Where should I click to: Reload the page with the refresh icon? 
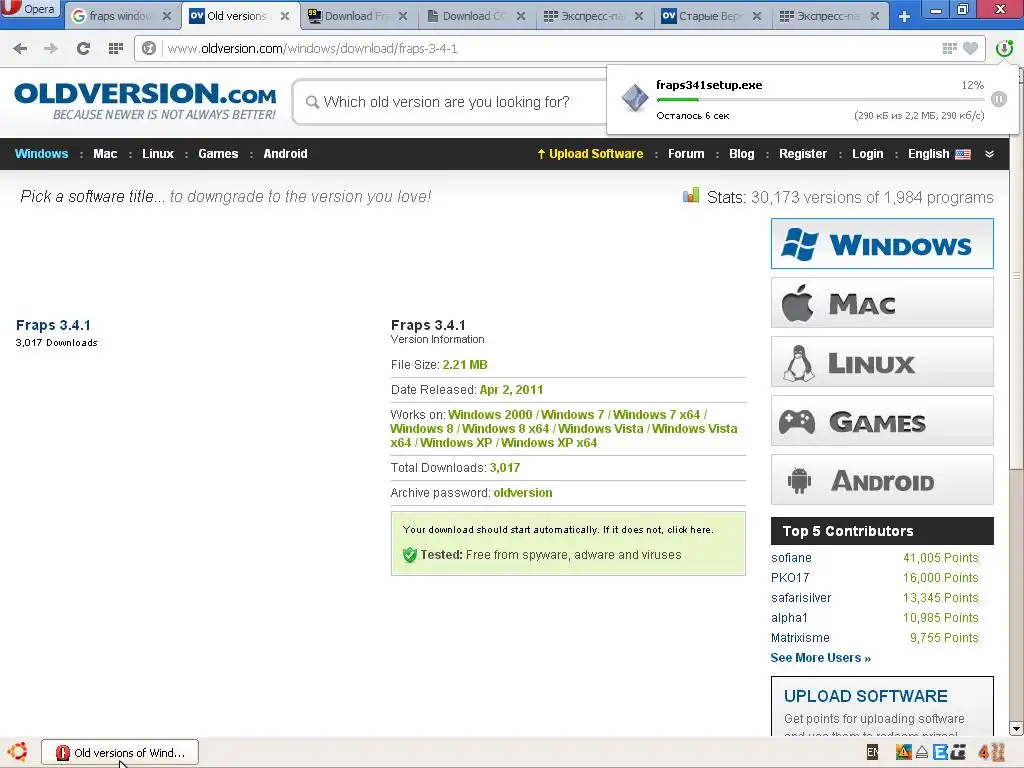[83, 48]
